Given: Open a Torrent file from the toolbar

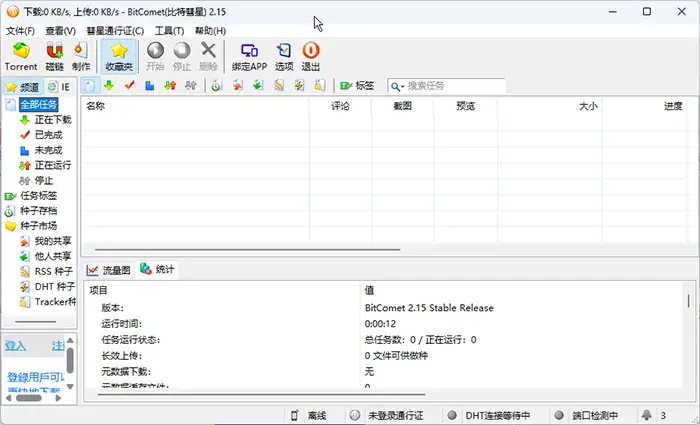Looking at the screenshot, I should [x=21, y=56].
